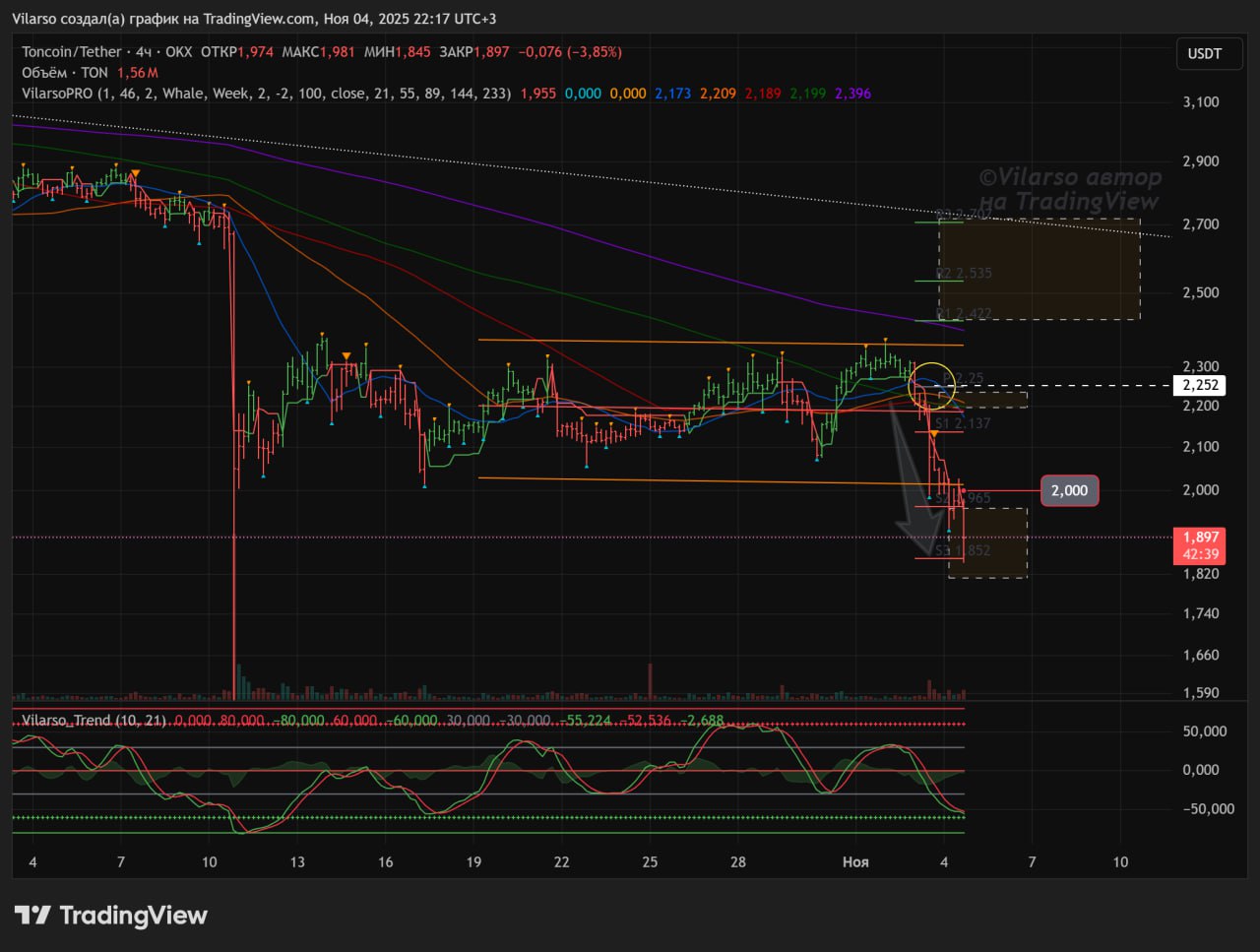The image size is (1260, 952).
Task: Click the ©Vilarso author watermark
Action: (1069, 189)
